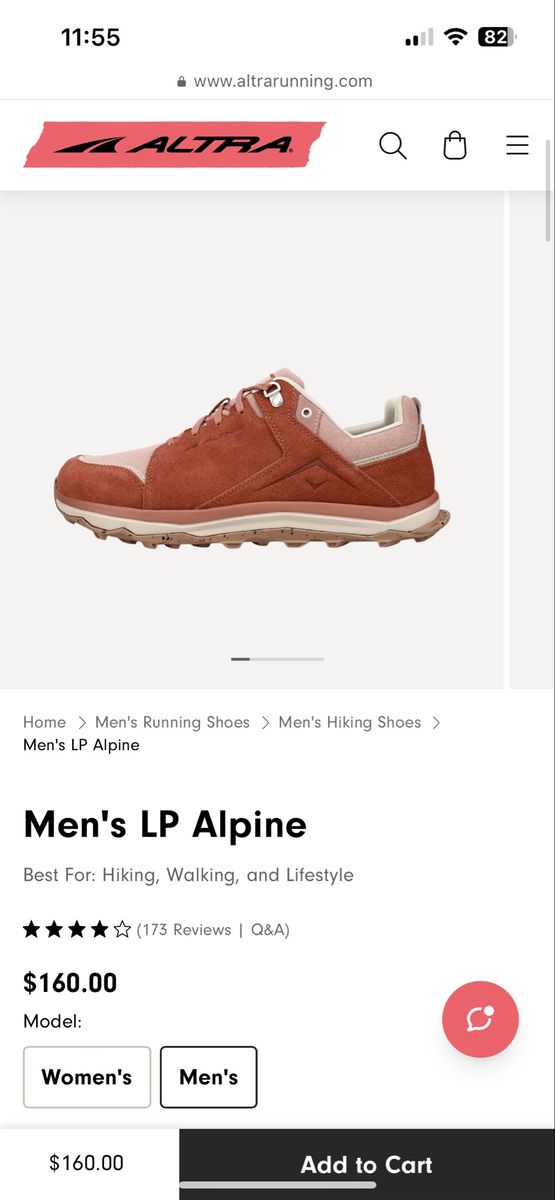This screenshot has width=555, height=1200.
Task: Open the search magnifier icon
Action: click(393, 146)
